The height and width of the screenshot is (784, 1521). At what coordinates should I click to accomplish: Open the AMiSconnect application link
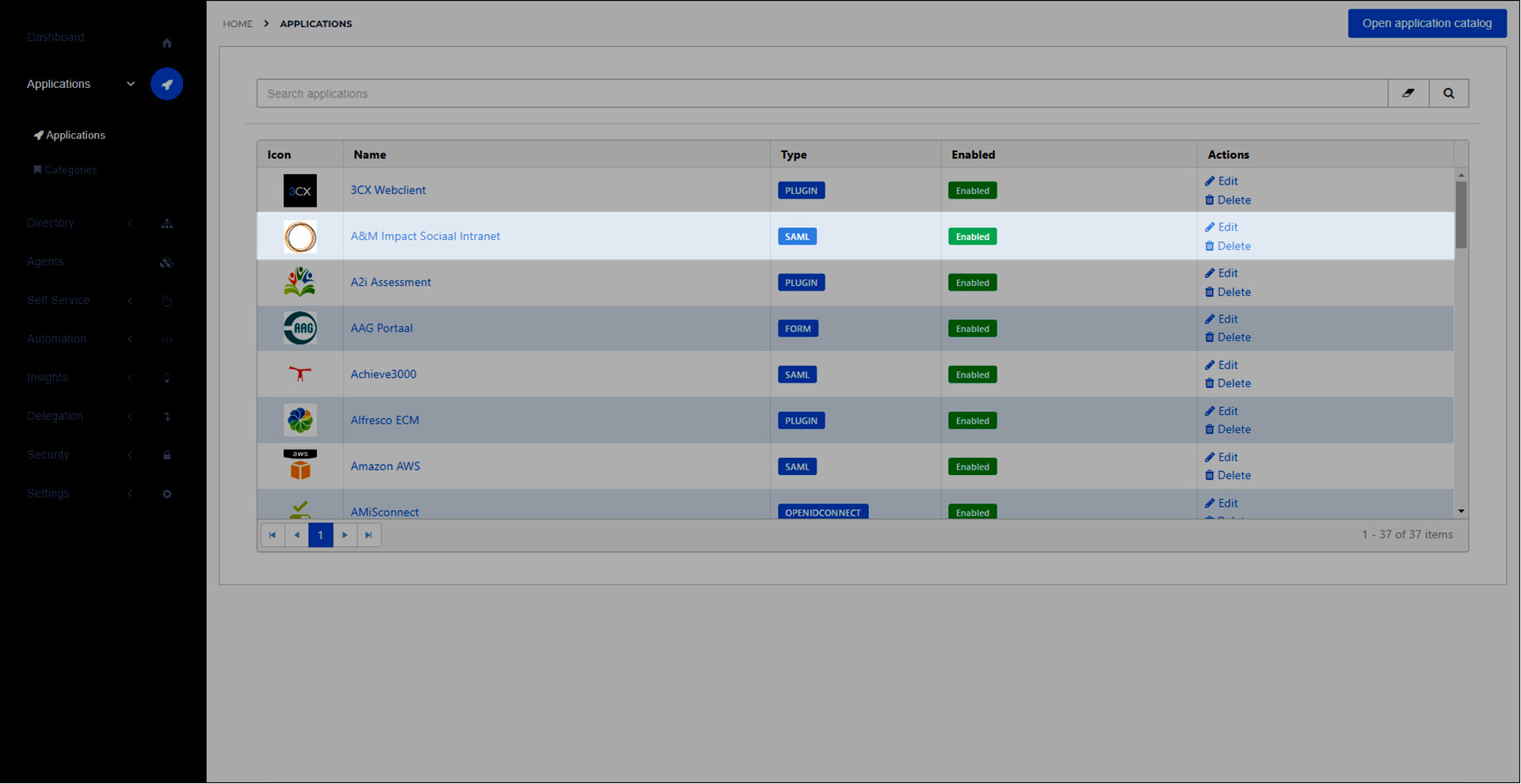(385, 512)
